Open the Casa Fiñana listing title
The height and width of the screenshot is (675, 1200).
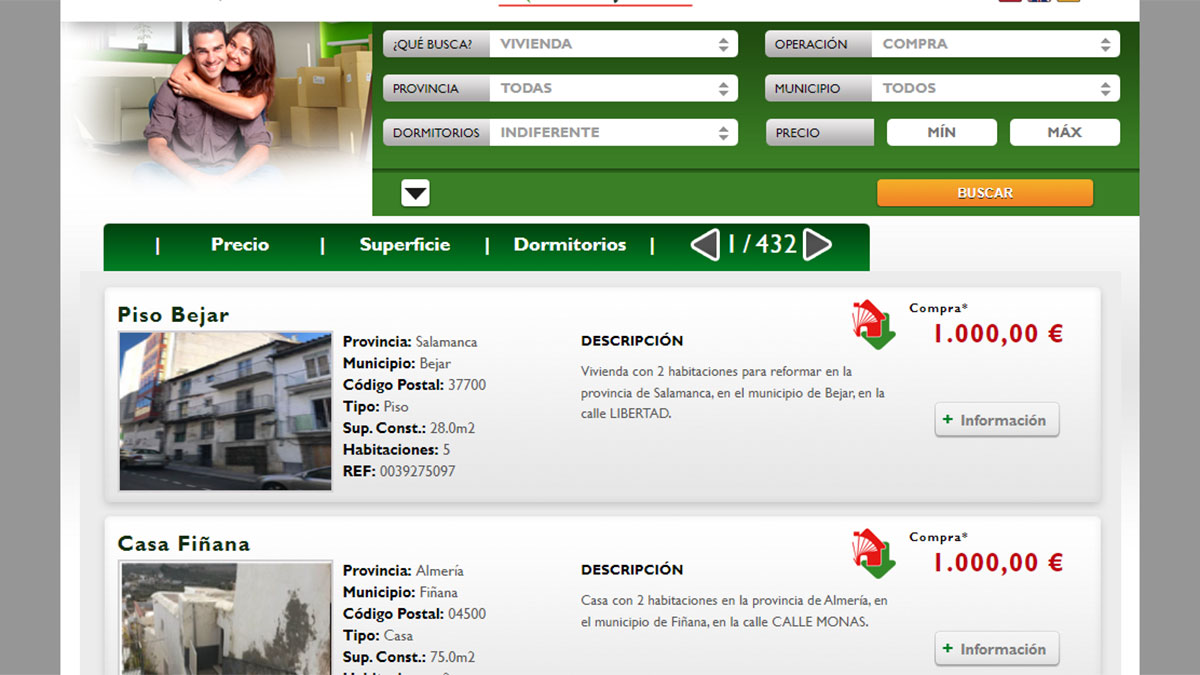pyautogui.click(x=184, y=544)
